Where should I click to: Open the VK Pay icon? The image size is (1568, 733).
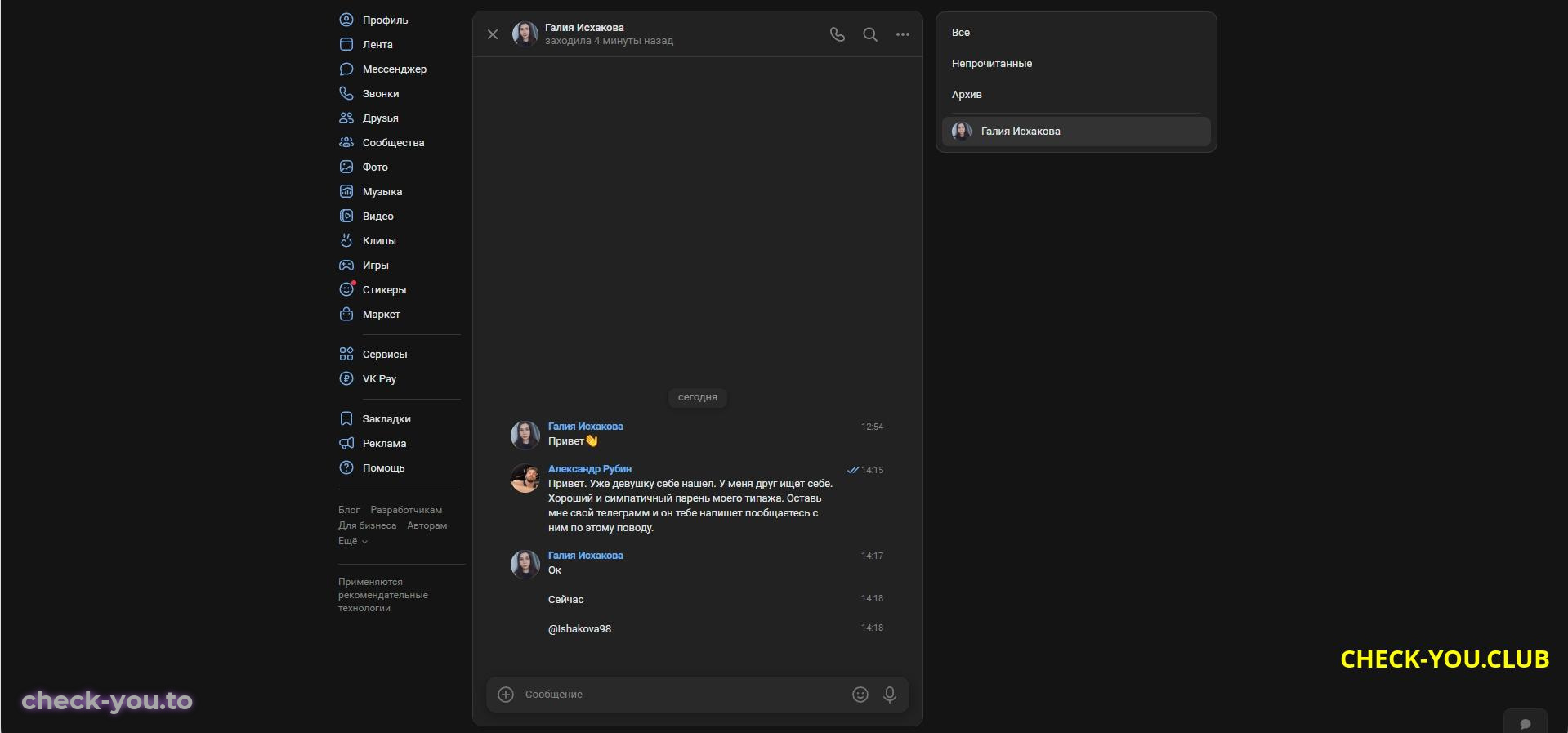(346, 378)
